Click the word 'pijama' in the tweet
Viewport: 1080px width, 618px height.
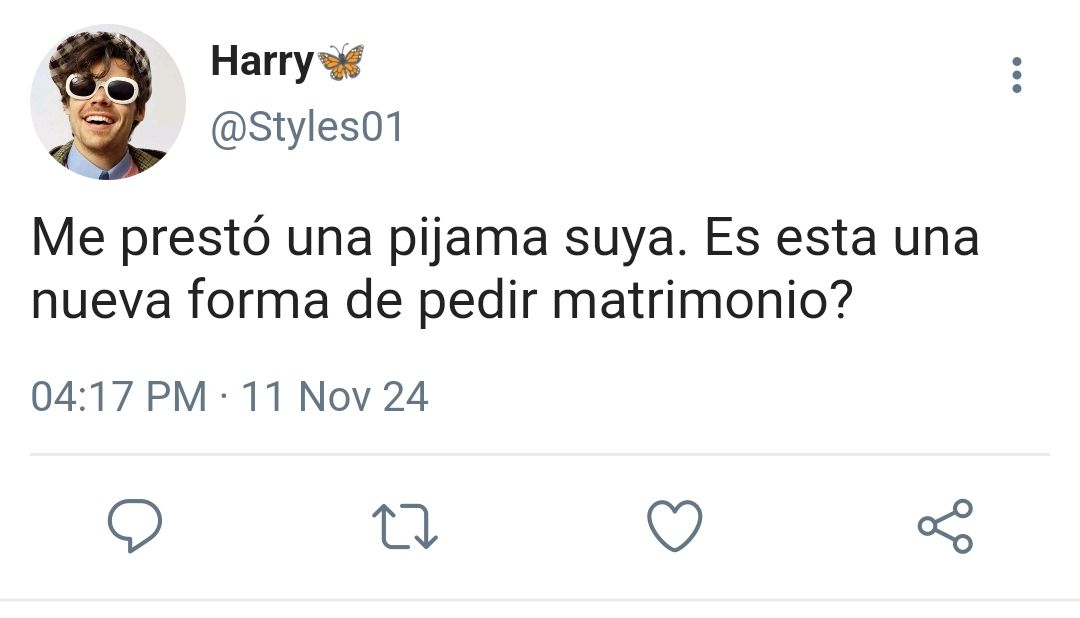[468, 240]
